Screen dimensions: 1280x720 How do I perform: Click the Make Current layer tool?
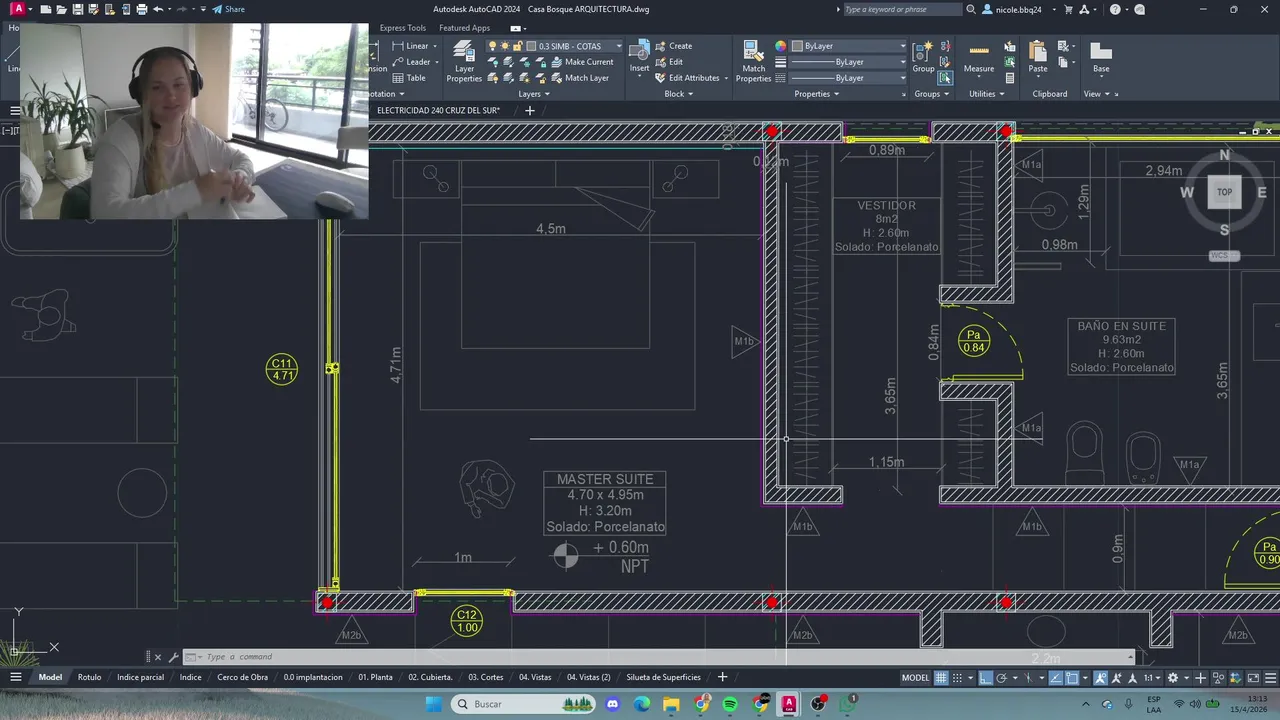pyautogui.click(x=581, y=62)
